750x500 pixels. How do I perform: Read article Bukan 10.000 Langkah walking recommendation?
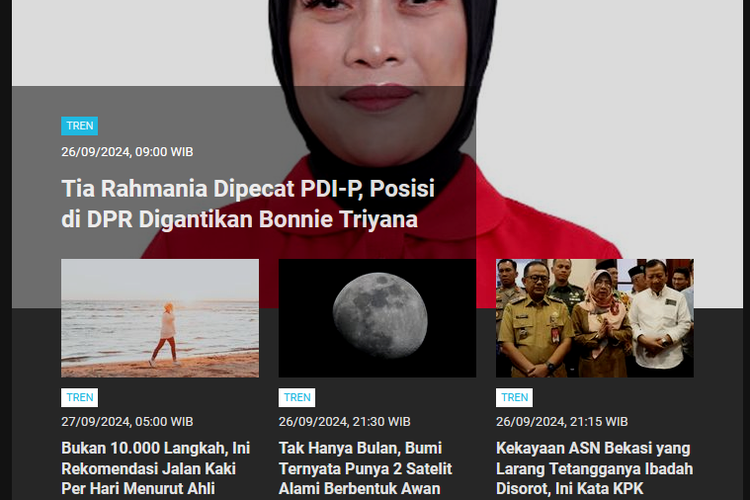[x=156, y=468]
